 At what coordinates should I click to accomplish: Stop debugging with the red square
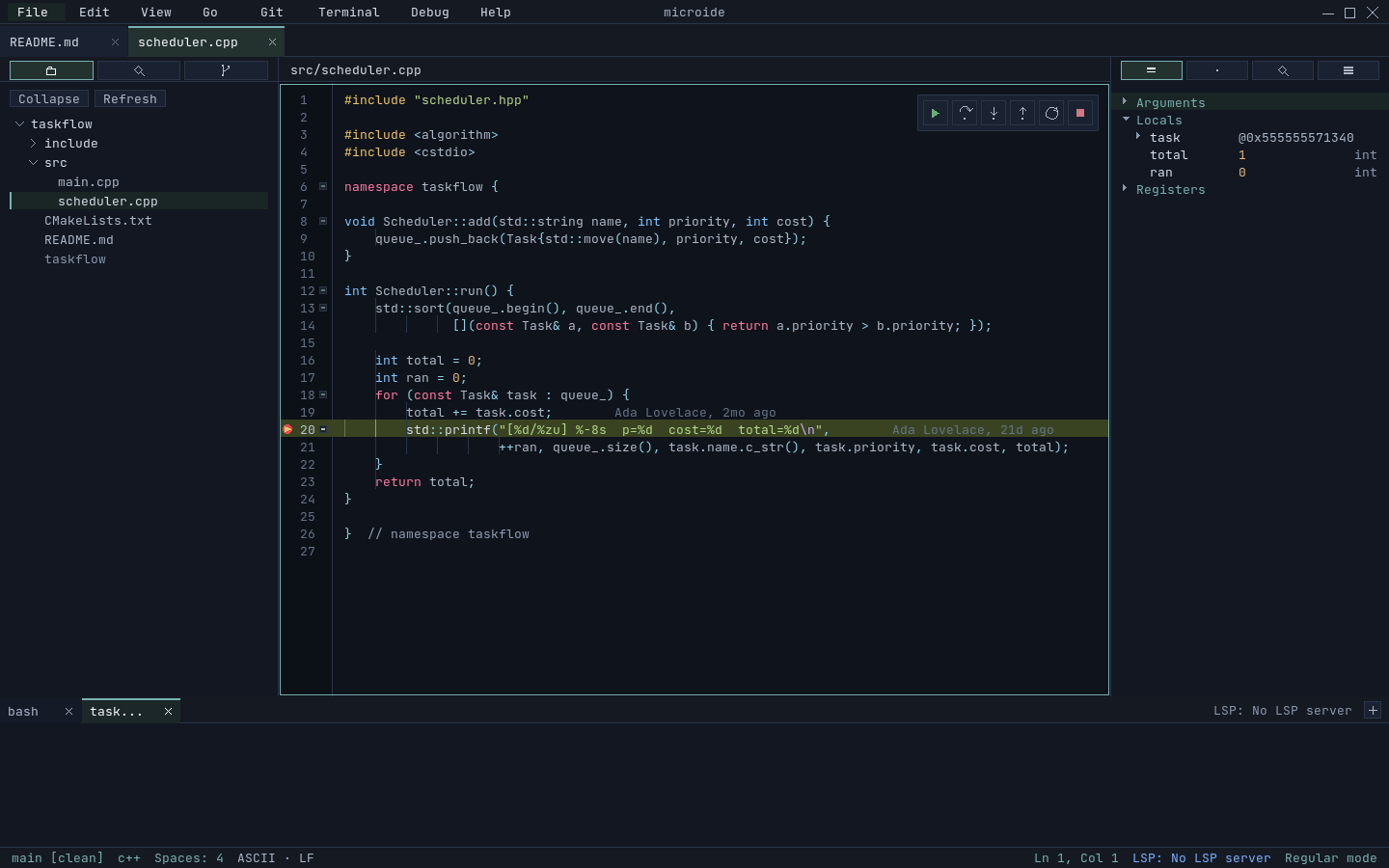tap(1080, 113)
